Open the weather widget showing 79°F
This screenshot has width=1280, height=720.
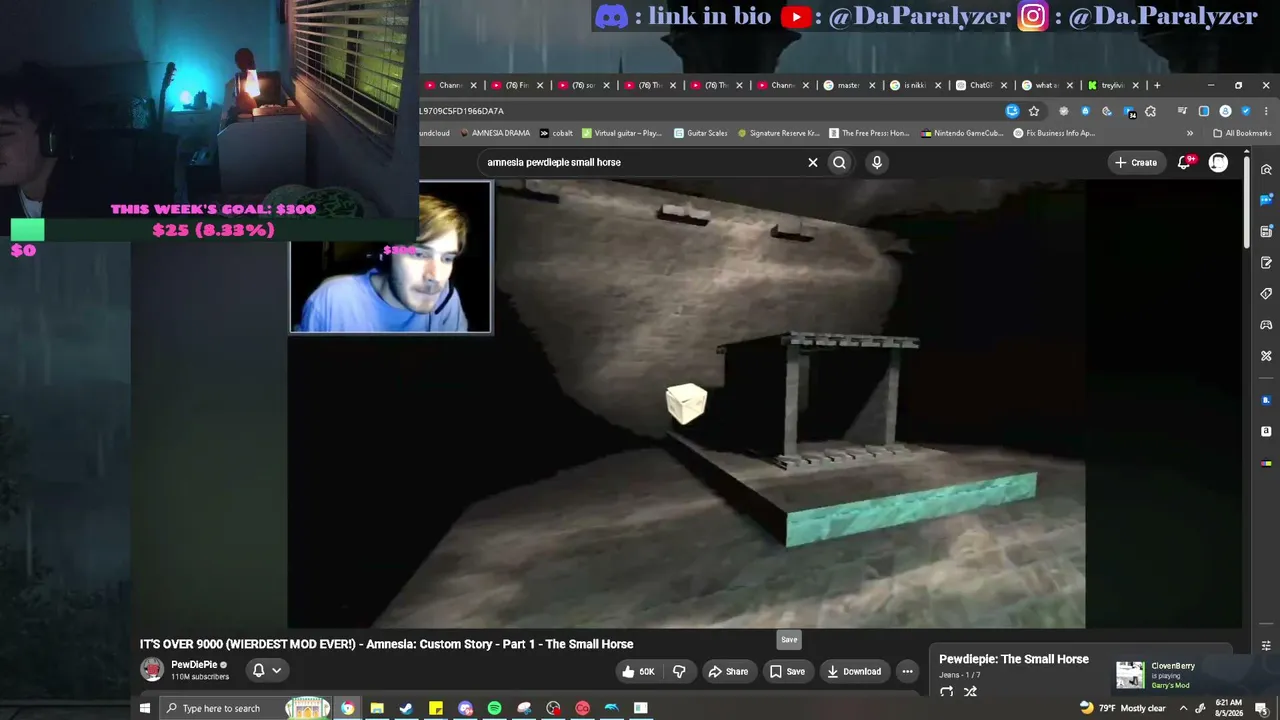click(x=1122, y=708)
